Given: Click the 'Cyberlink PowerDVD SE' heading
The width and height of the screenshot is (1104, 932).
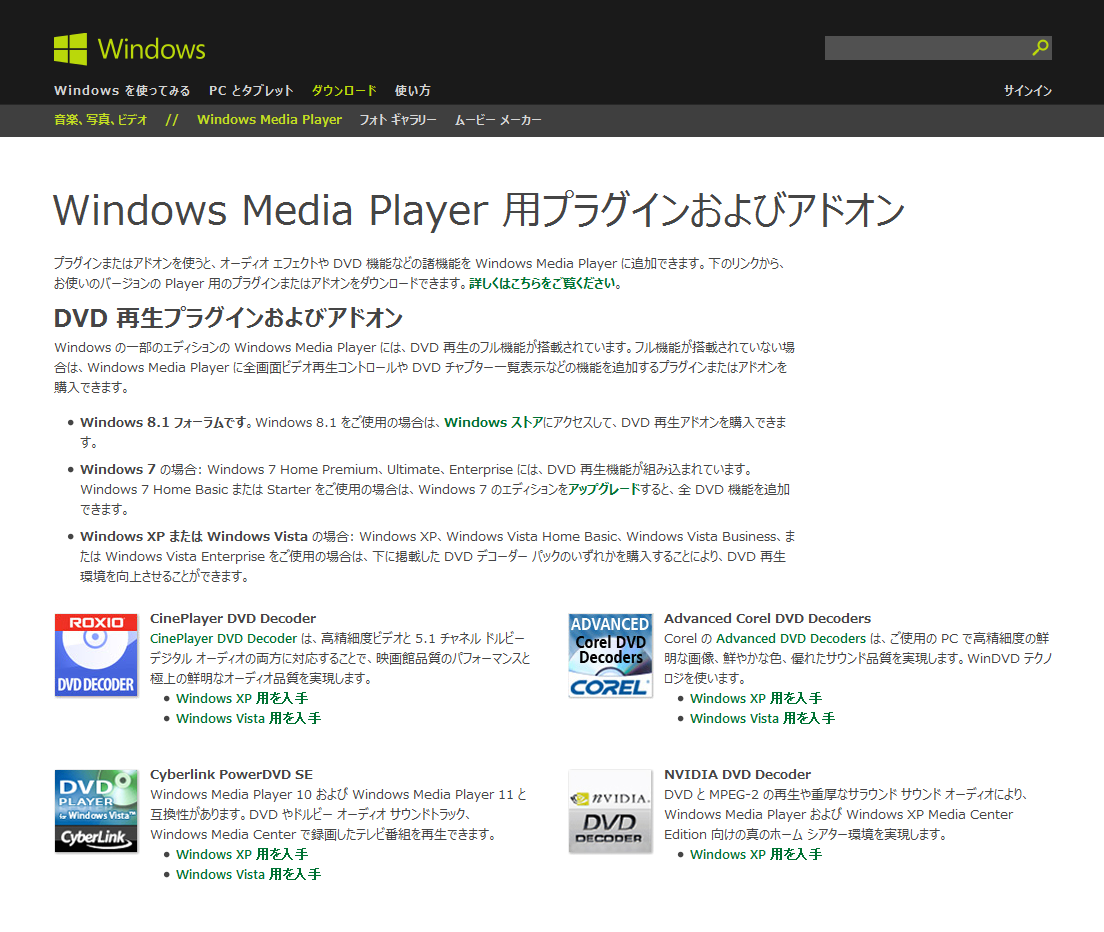Looking at the screenshot, I should click(x=232, y=774).
